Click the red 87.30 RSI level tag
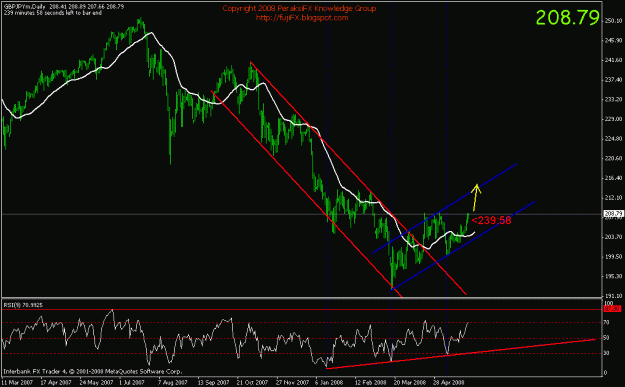This screenshot has height=387, width=625. tap(613, 309)
